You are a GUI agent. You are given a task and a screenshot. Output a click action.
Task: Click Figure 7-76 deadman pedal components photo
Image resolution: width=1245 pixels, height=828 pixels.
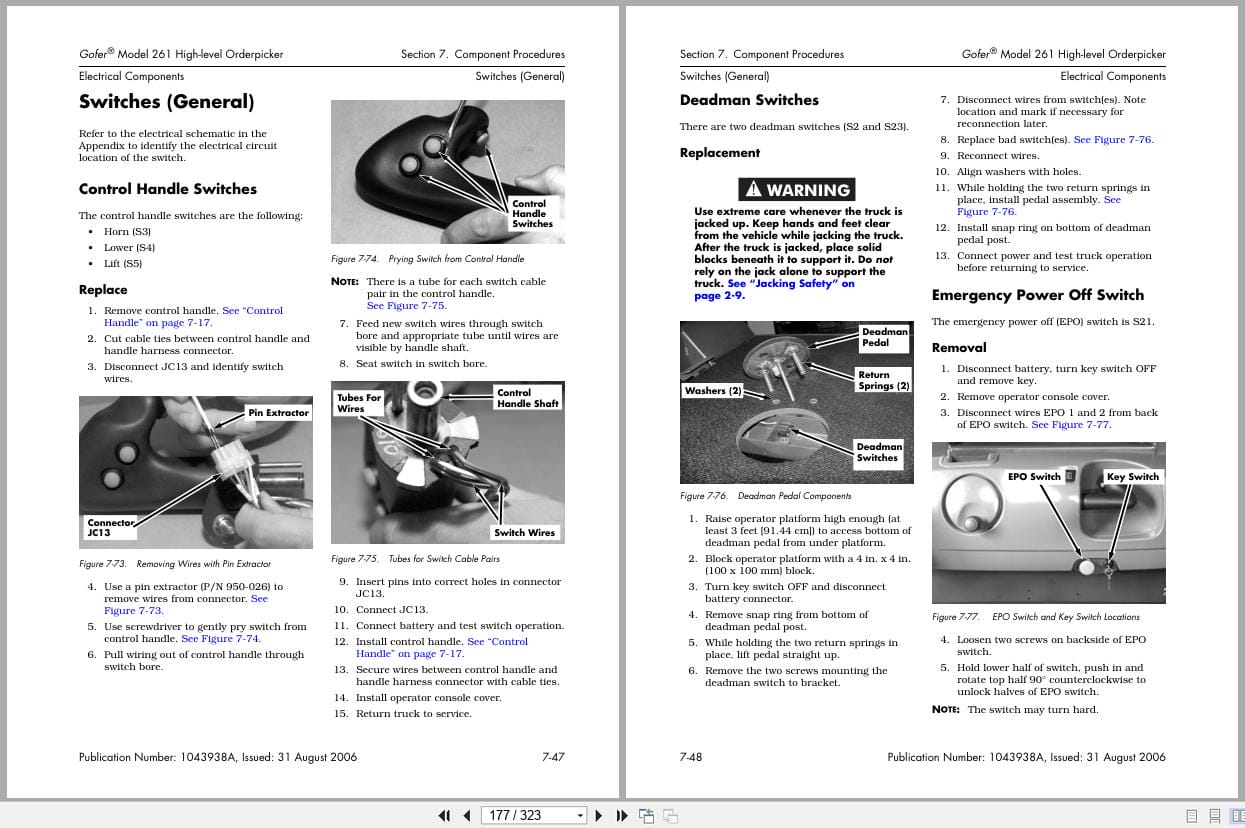click(797, 402)
